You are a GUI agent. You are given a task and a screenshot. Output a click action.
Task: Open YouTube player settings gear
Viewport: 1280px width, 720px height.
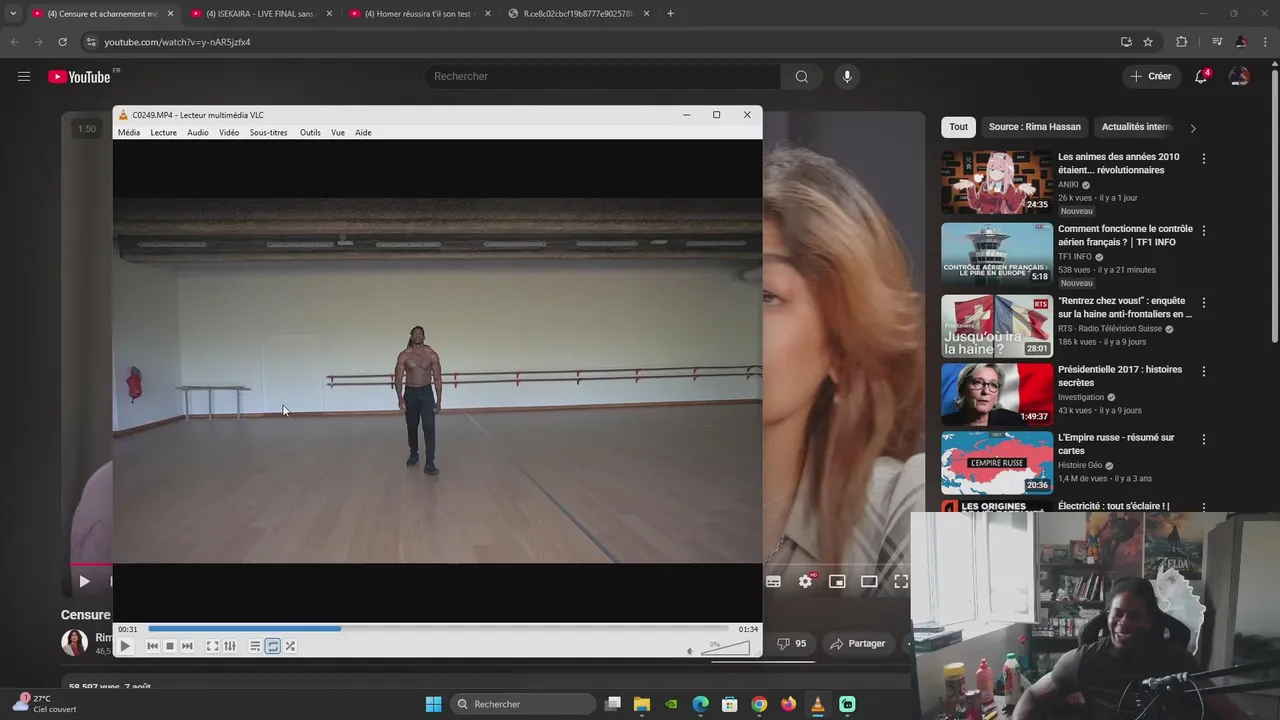(x=805, y=581)
